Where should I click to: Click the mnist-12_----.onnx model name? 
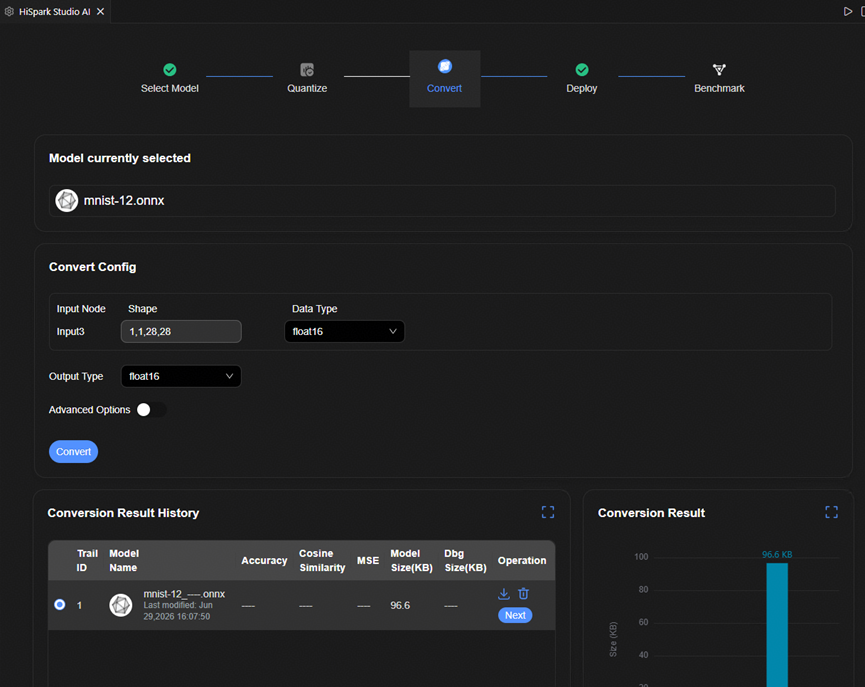pos(184,594)
